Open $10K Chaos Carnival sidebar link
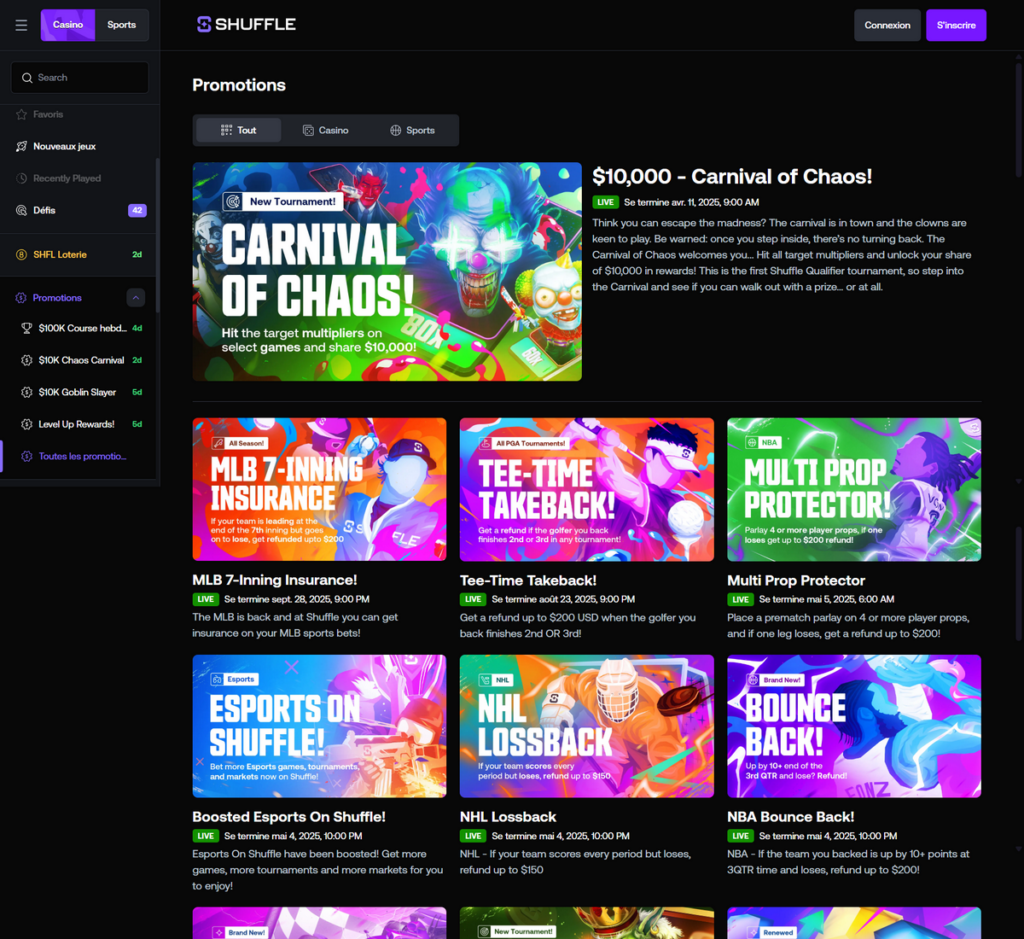Screen dimensions: 1024x939 tap(82, 360)
